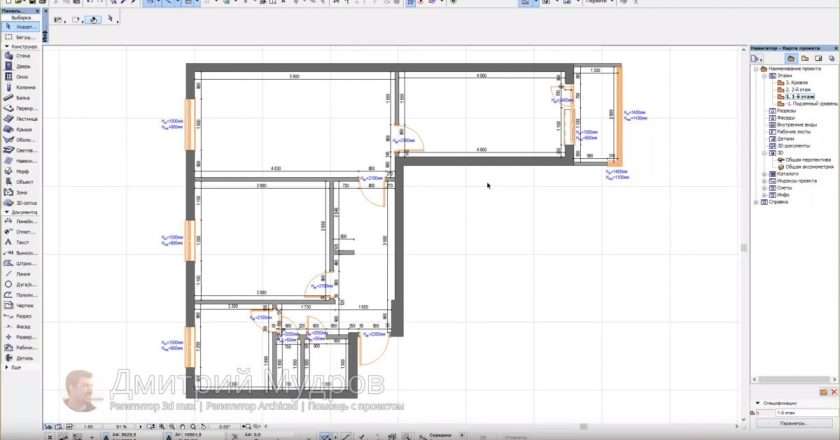Select the Beam (Балка) tool
Screen dimensions: 840x440
coord(20,98)
